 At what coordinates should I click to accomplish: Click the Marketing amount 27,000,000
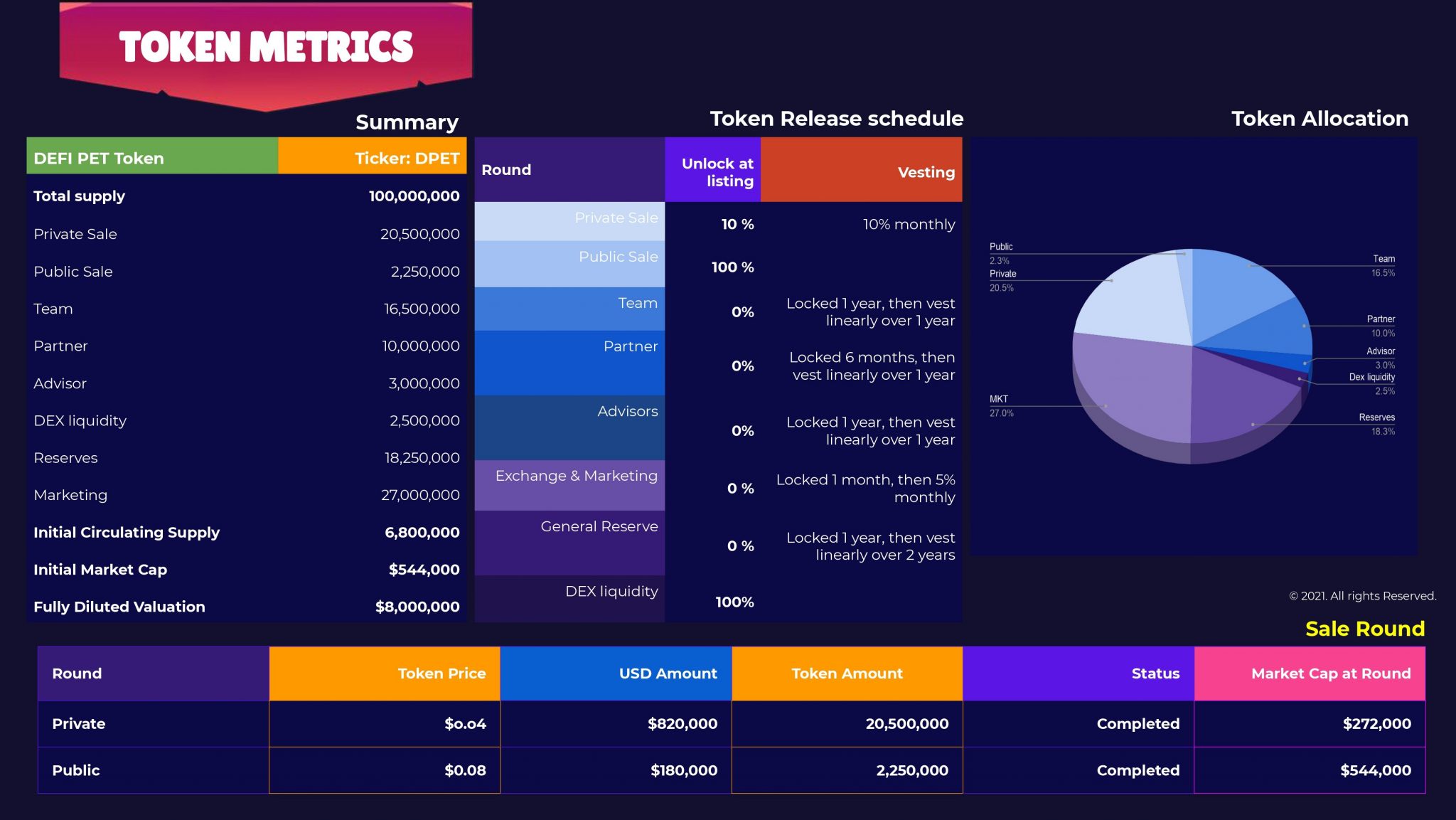point(420,495)
